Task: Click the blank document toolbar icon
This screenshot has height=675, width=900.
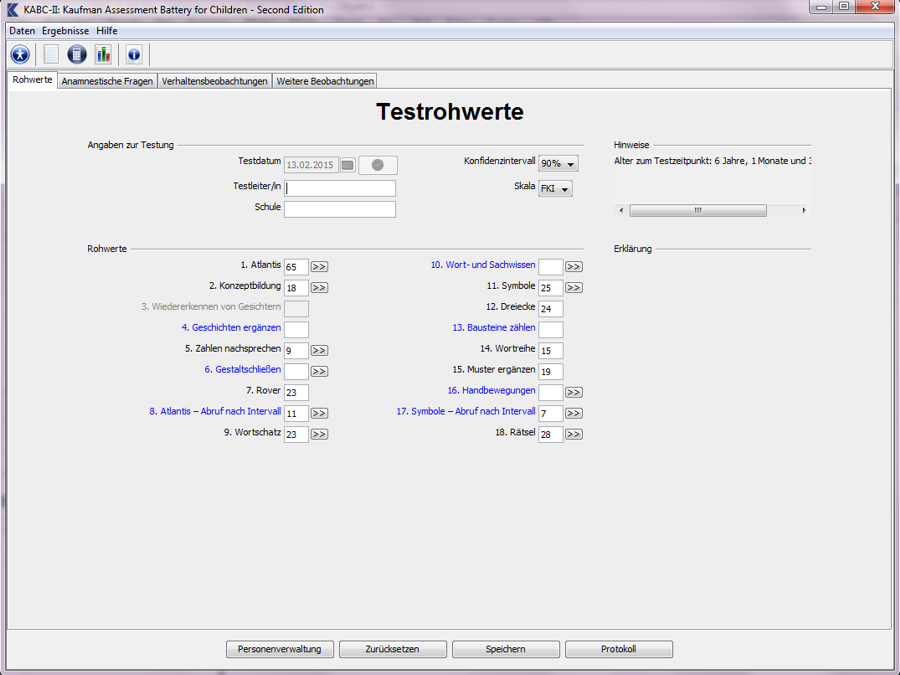Action: click(x=51, y=54)
